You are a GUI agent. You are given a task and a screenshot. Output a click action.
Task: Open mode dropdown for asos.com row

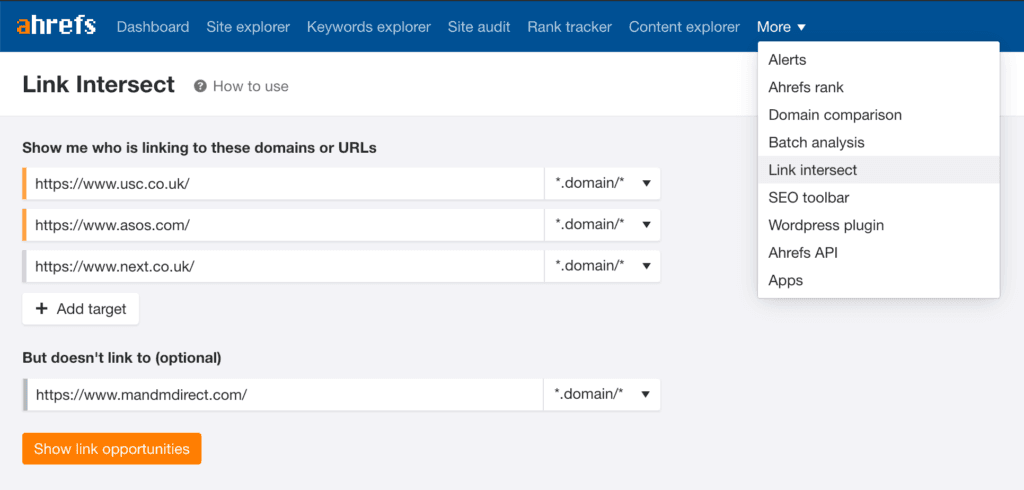point(602,225)
